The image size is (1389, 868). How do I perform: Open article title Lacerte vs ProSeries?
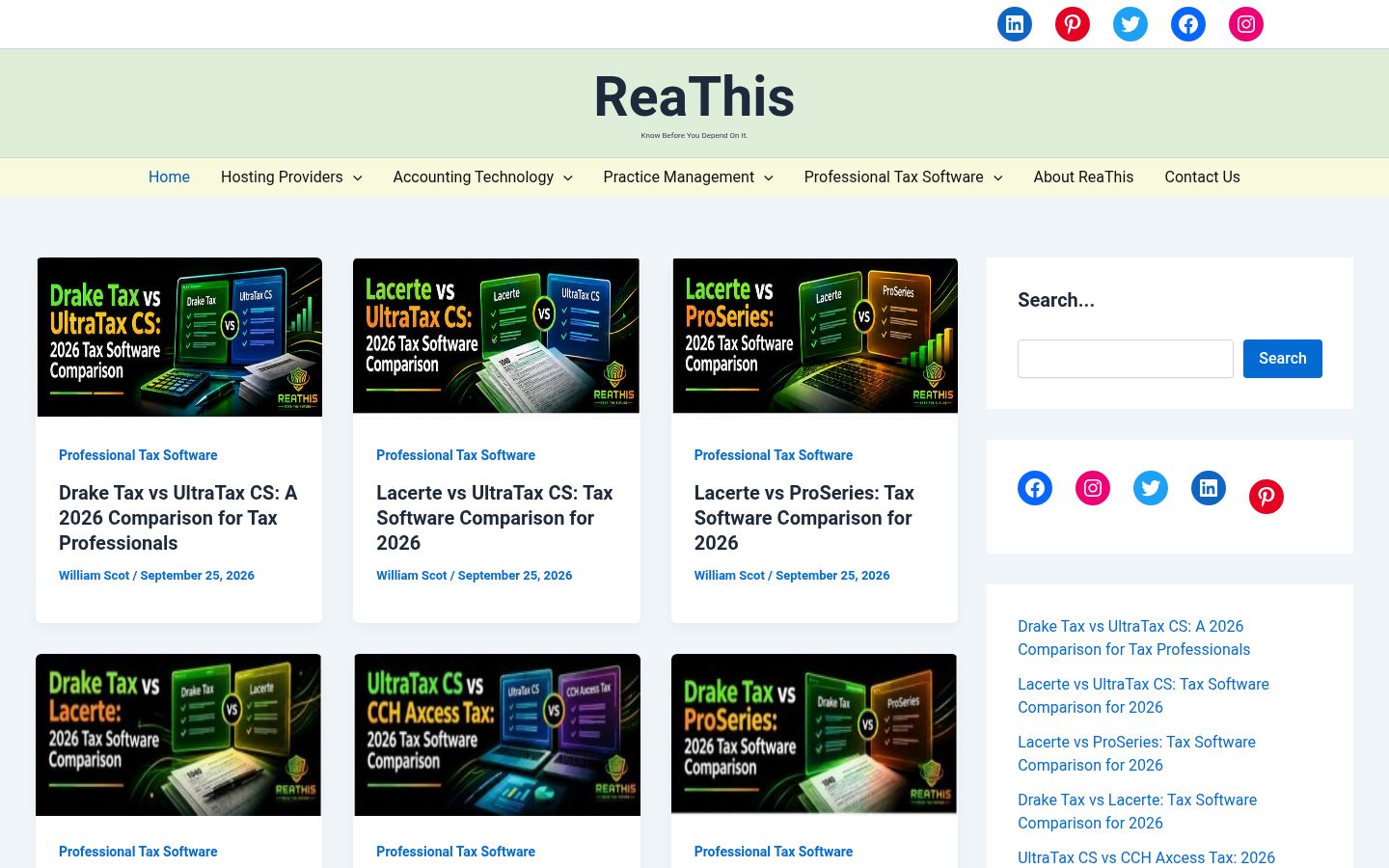[804, 518]
